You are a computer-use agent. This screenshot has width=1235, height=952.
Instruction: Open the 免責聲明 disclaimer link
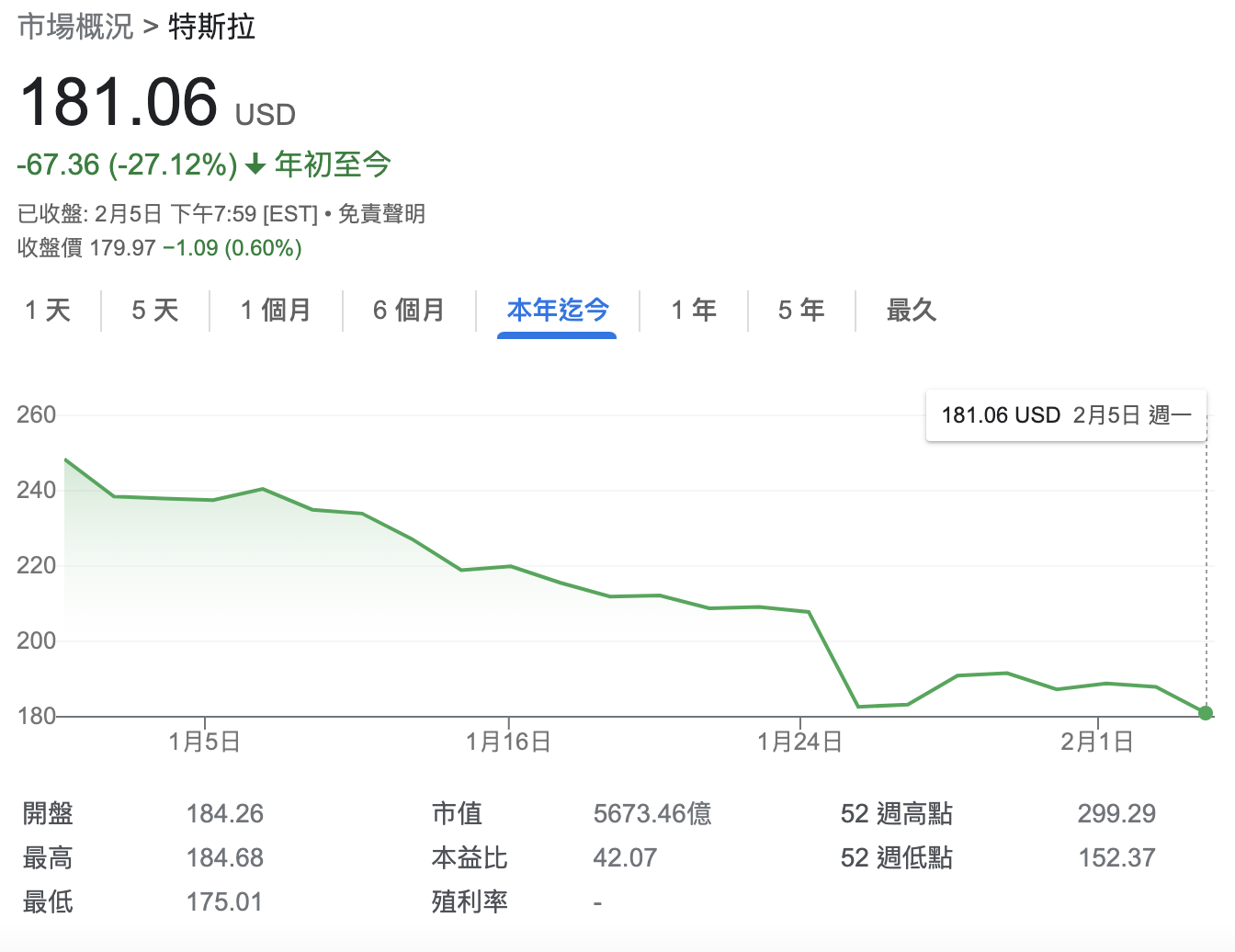click(x=381, y=214)
